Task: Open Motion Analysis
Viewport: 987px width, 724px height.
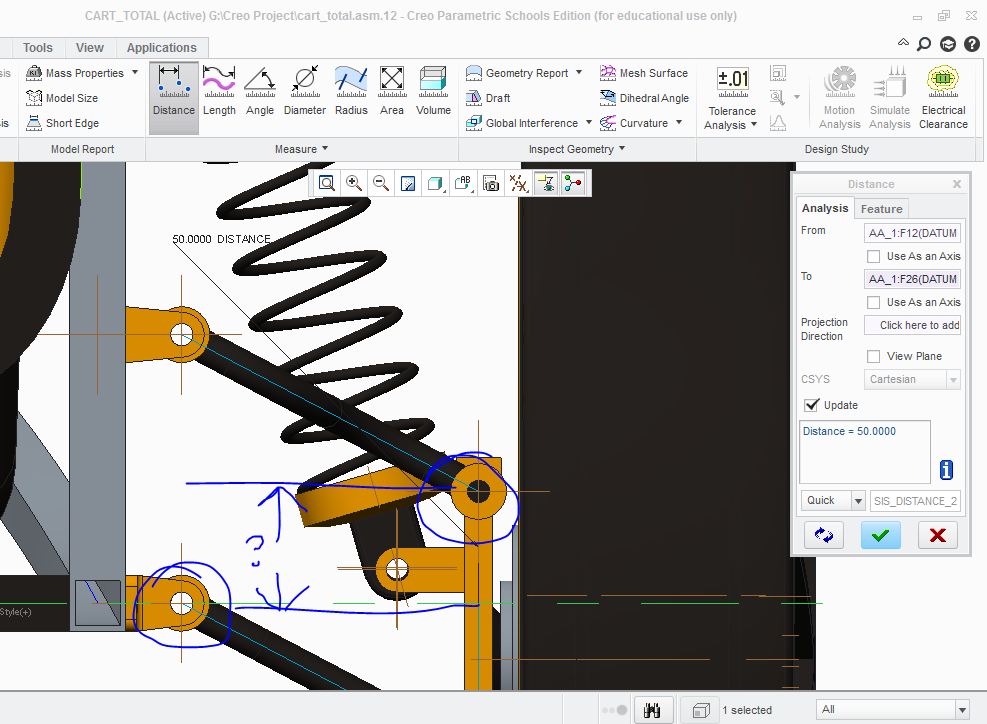Action: click(839, 98)
